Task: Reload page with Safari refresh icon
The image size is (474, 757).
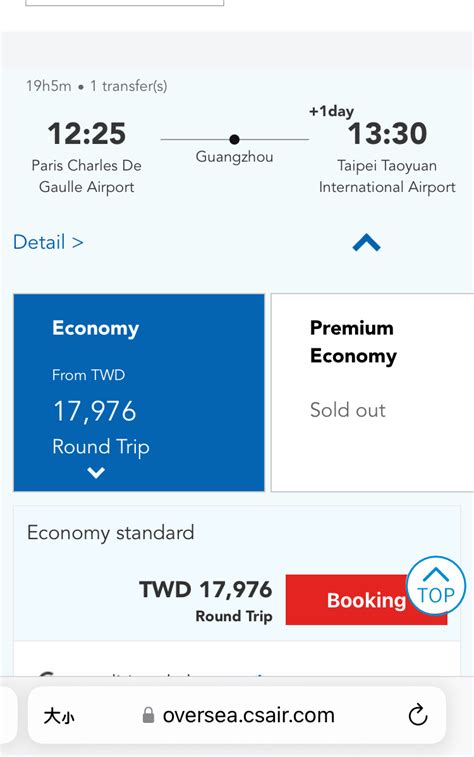Action: (418, 715)
